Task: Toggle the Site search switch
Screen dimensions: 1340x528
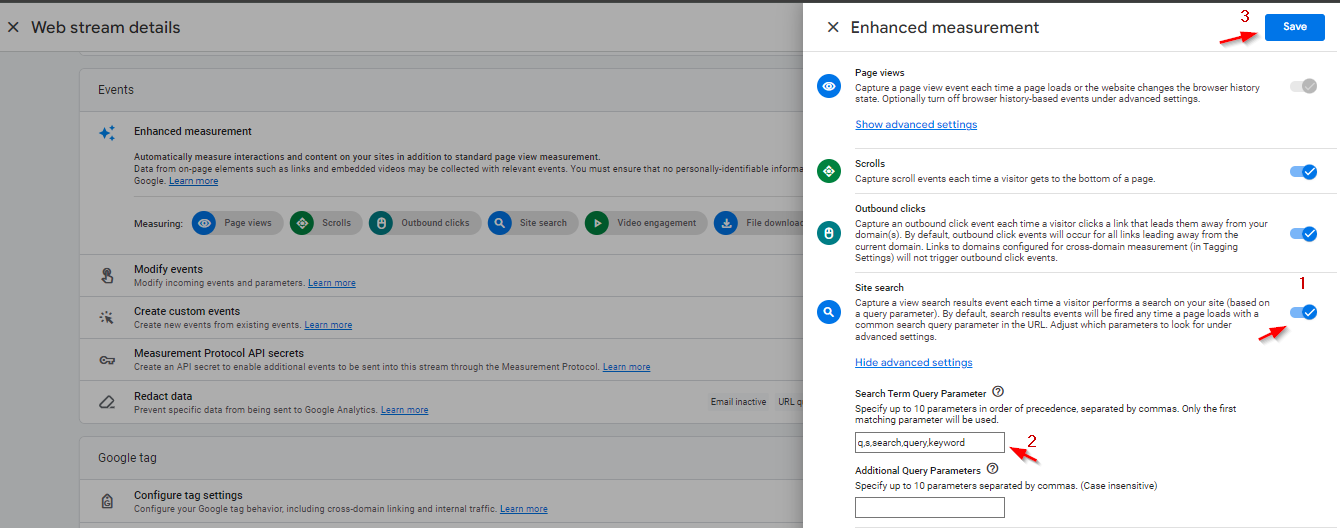Action: (x=1303, y=312)
